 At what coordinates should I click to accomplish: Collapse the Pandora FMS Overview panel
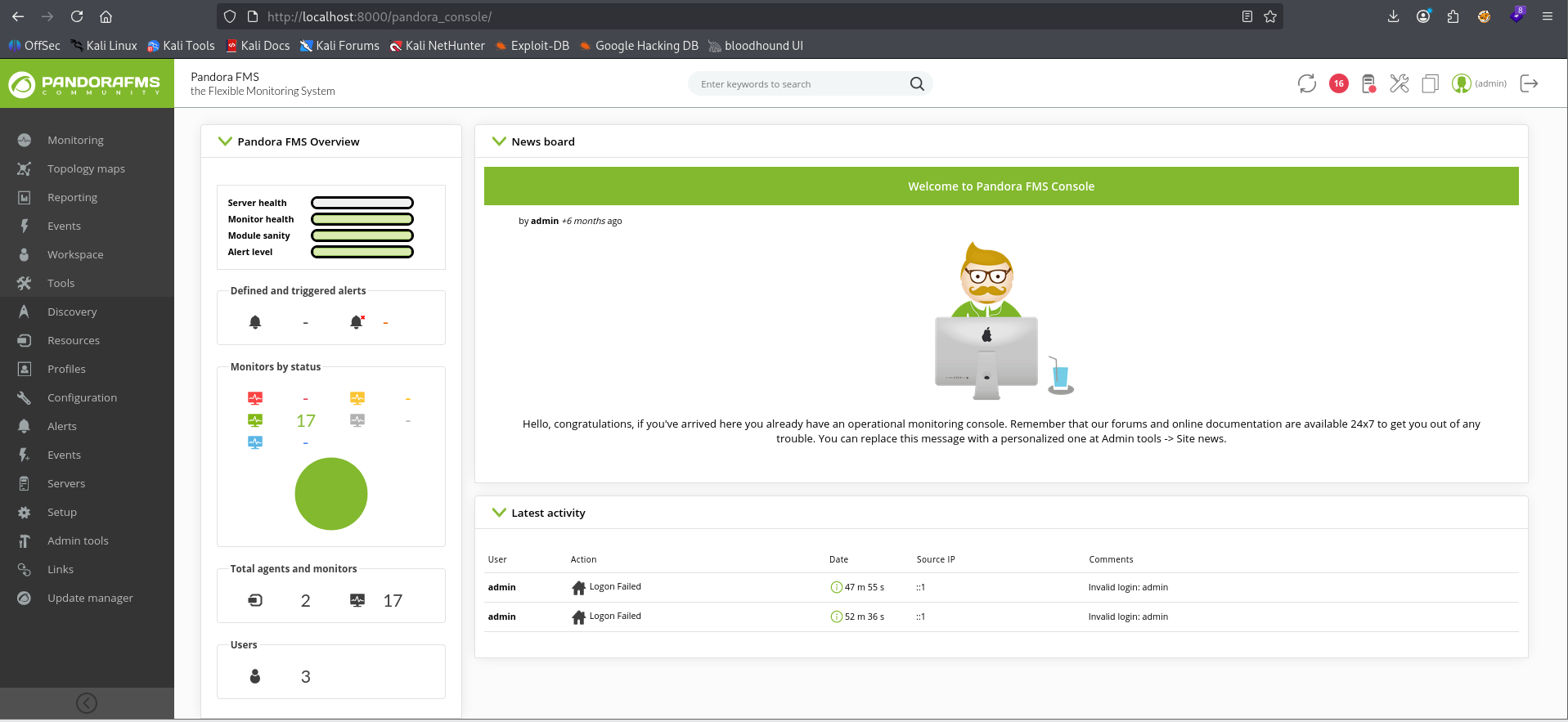tap(225, 141)
